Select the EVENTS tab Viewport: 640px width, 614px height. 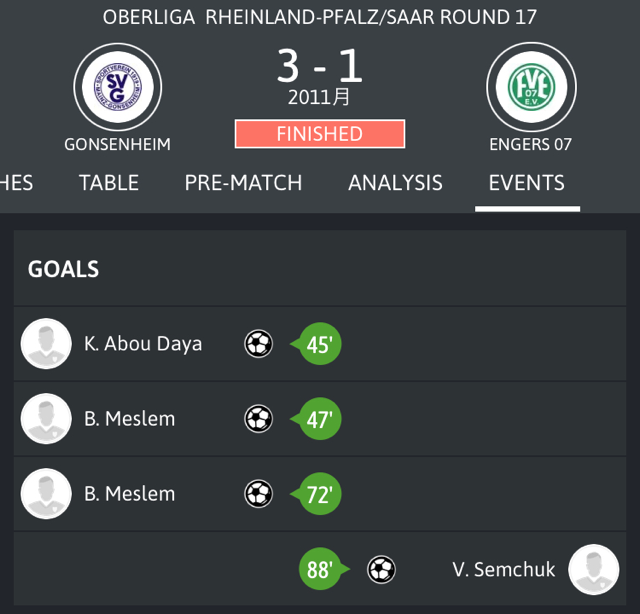(527, 183)
